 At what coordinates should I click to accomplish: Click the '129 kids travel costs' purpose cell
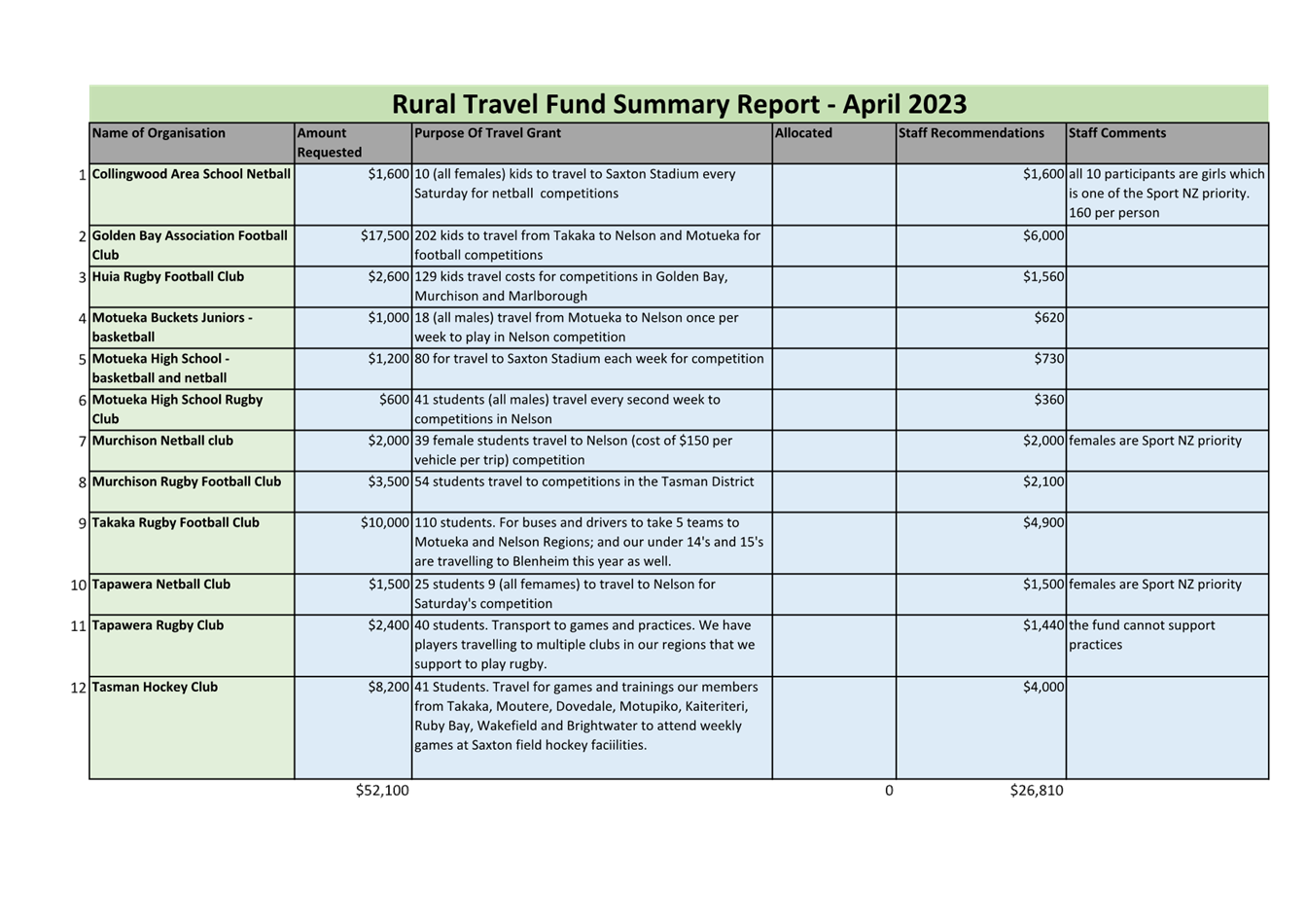[591, 287]
